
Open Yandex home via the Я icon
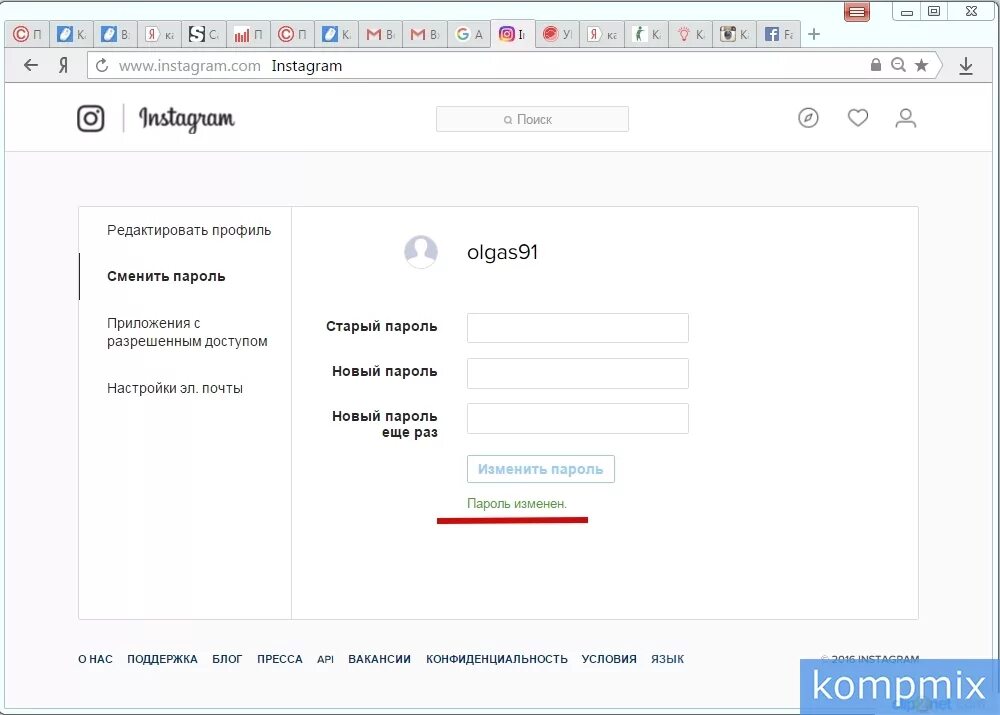[63, 65]
